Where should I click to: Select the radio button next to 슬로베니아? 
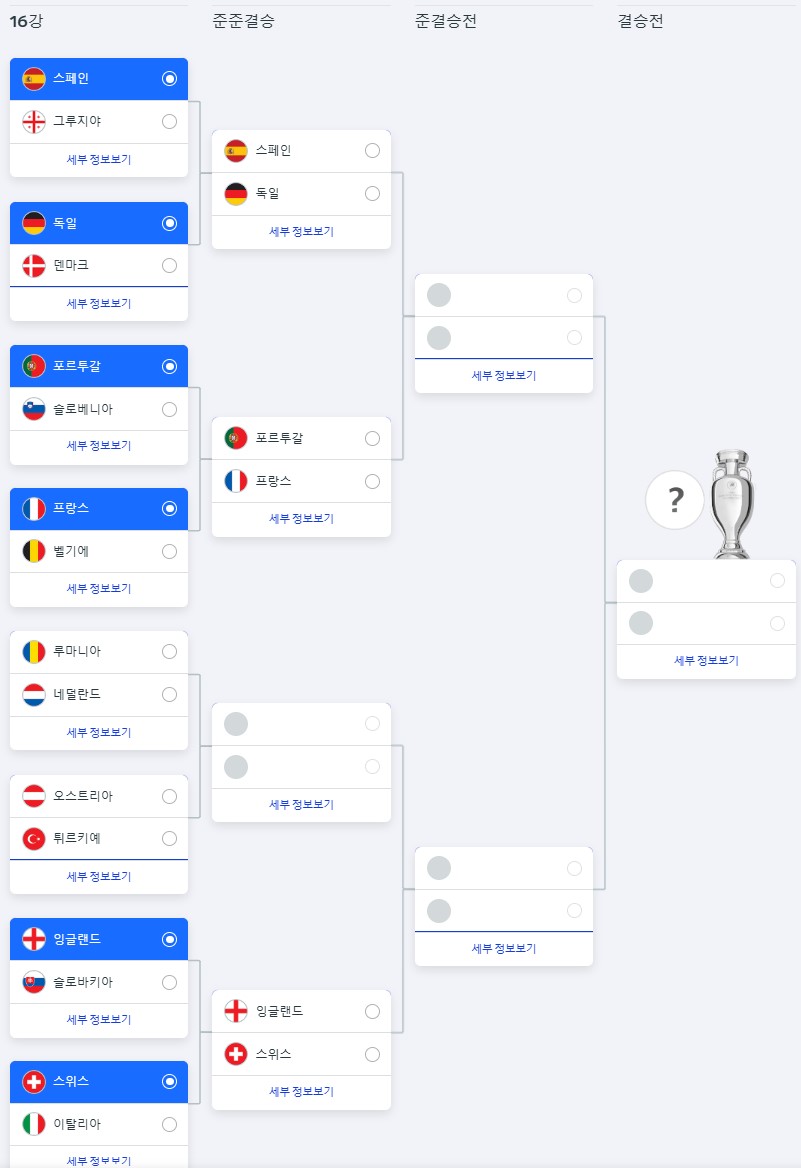point(169,409)
